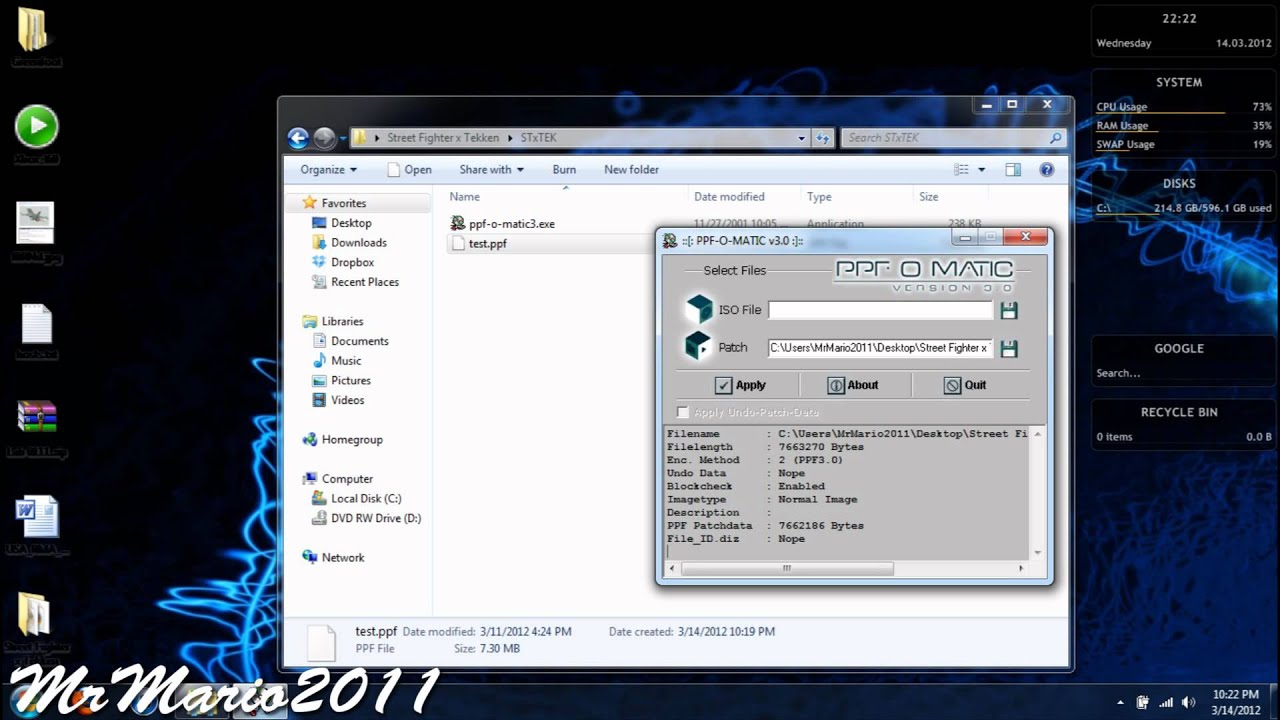Click the Patch path field

[x=880, y=348]
